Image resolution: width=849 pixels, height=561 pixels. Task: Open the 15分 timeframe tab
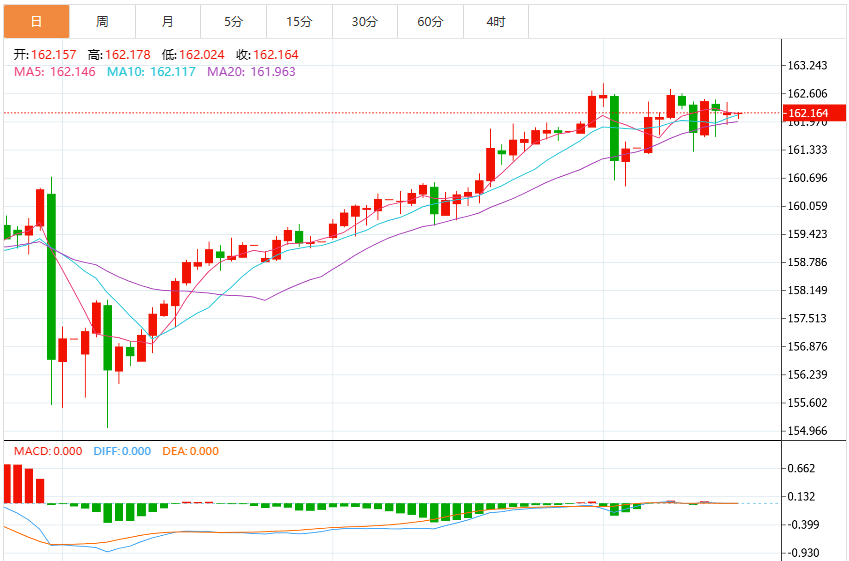coord(299,22)
